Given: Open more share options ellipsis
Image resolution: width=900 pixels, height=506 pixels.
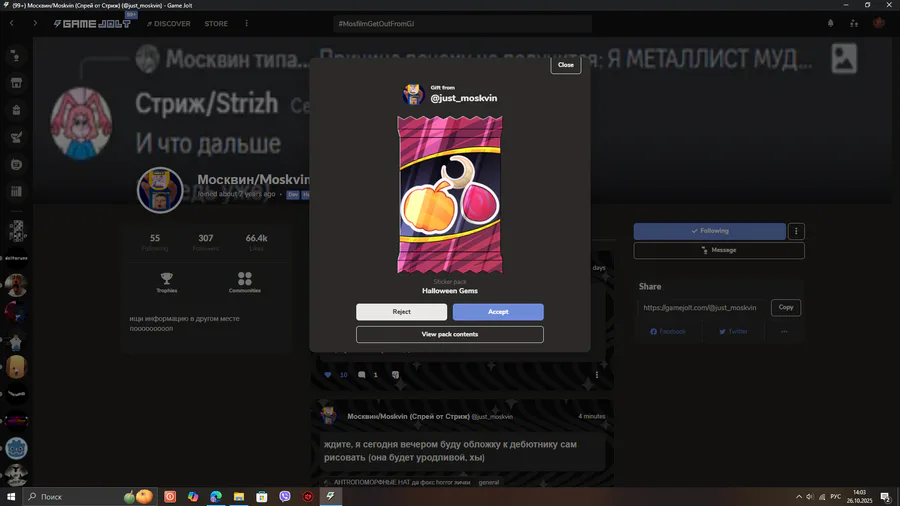Looking at the screenshot, I should [x=784, y=332].
